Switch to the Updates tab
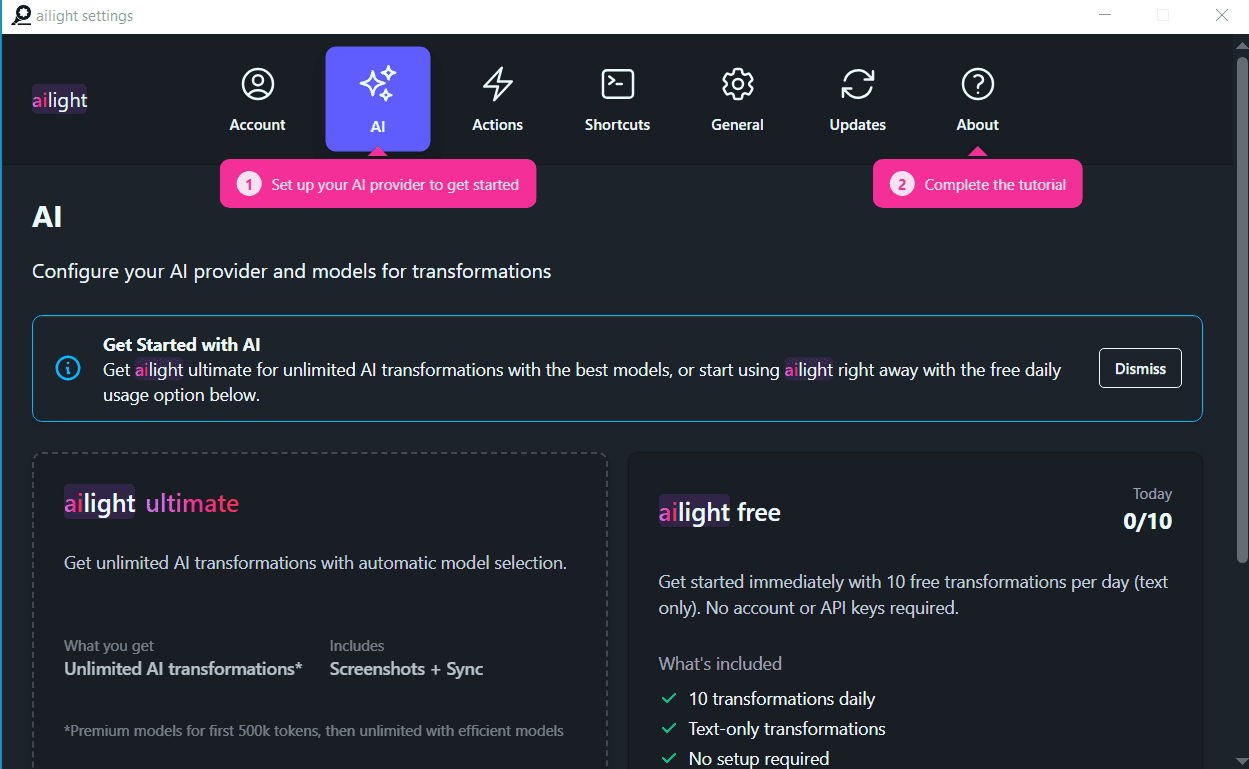This screenshot has width=1249, height=769. 858,99
